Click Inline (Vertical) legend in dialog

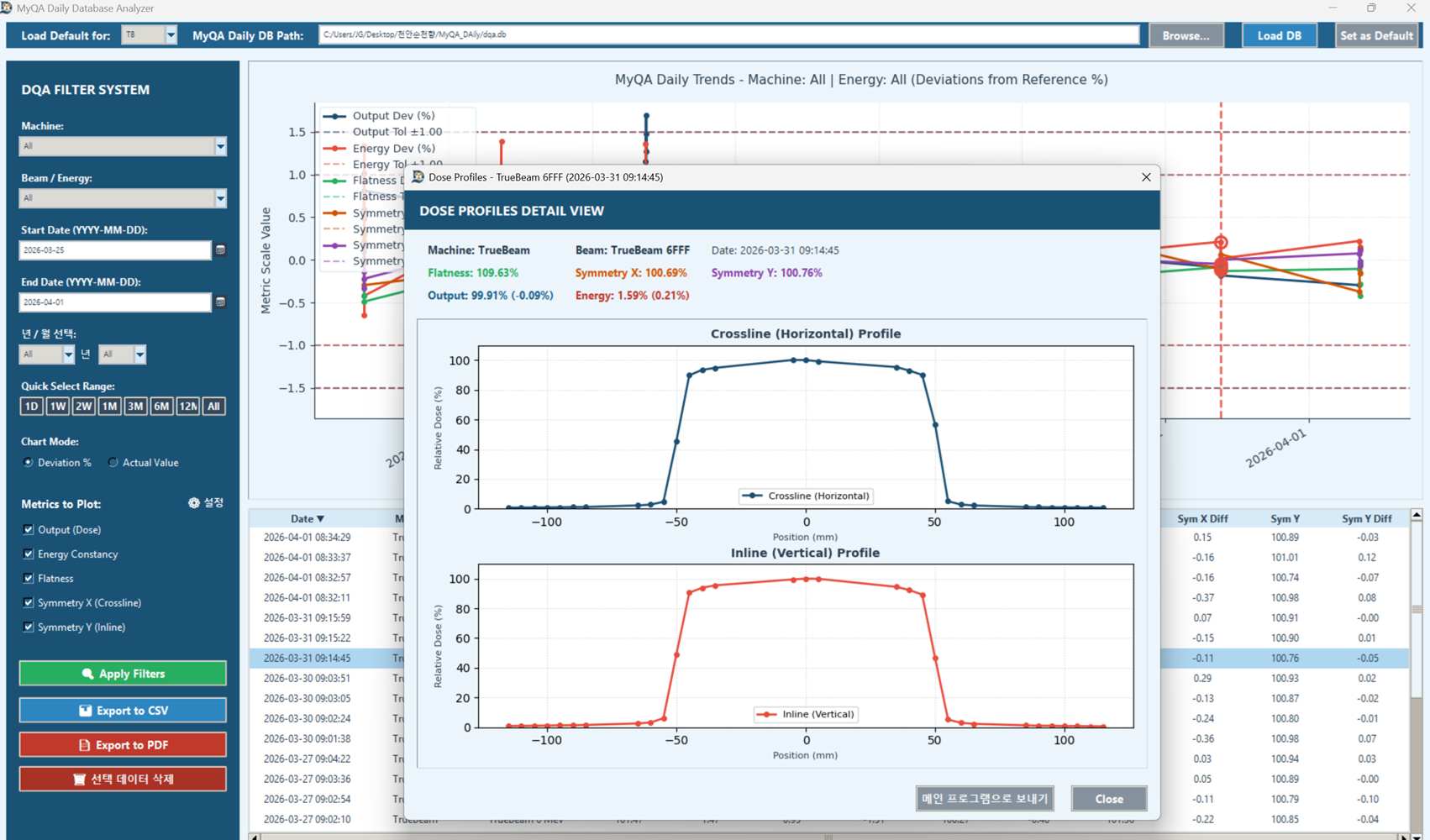[805, 714]
